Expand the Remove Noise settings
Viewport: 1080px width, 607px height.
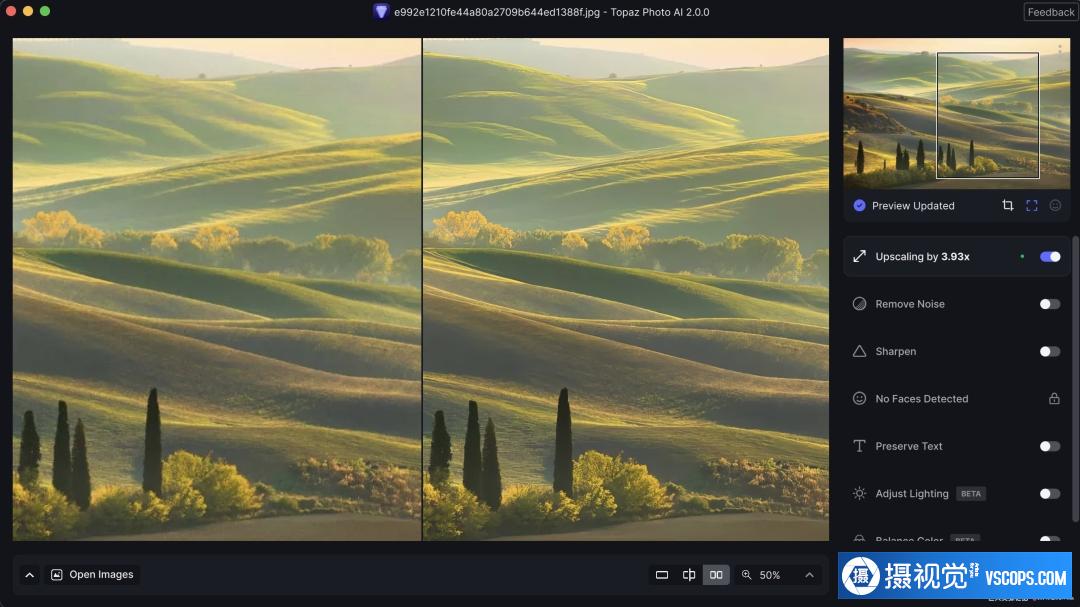coord(957,304)
